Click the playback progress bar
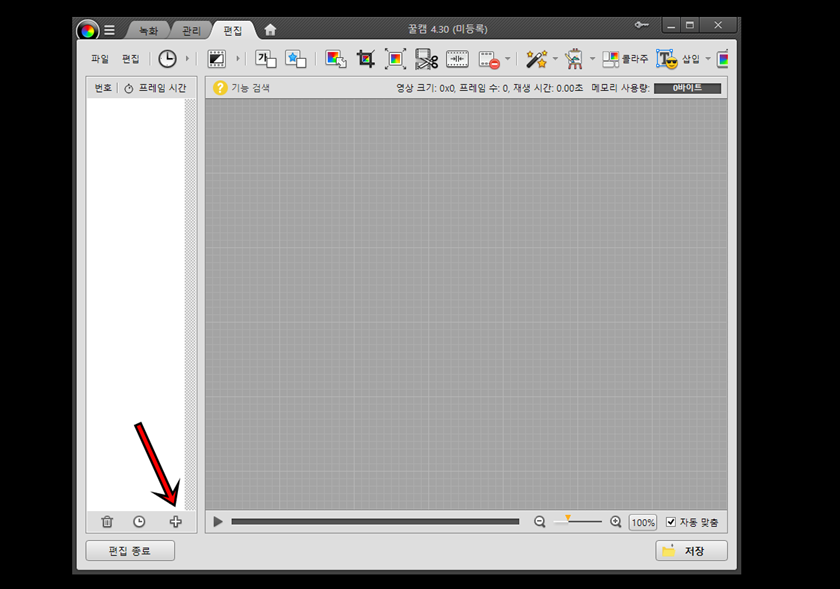Viewport: 840px width, 589px height. [x=375, y=521]
